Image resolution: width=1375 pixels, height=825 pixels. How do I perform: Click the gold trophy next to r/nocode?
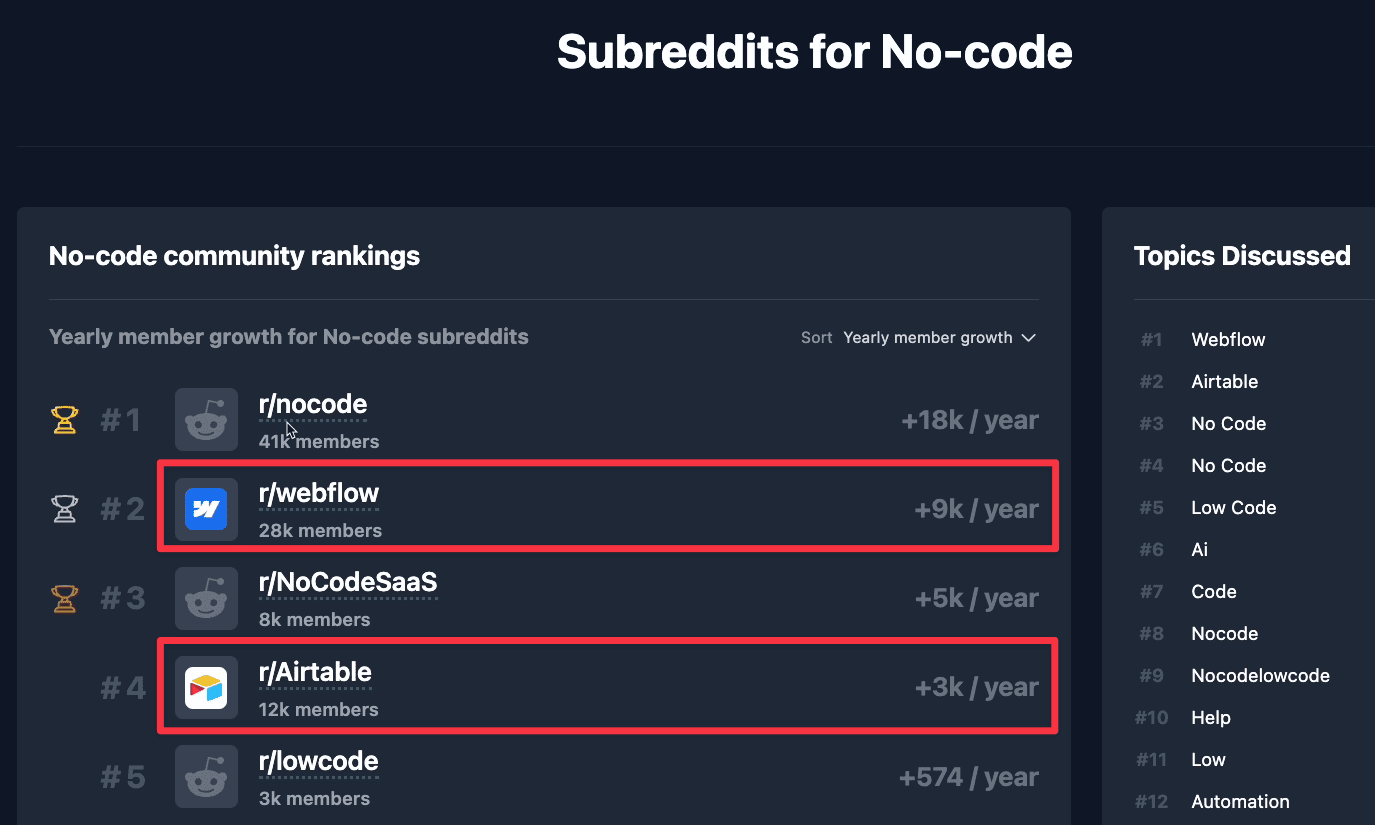tap(64, 420)
